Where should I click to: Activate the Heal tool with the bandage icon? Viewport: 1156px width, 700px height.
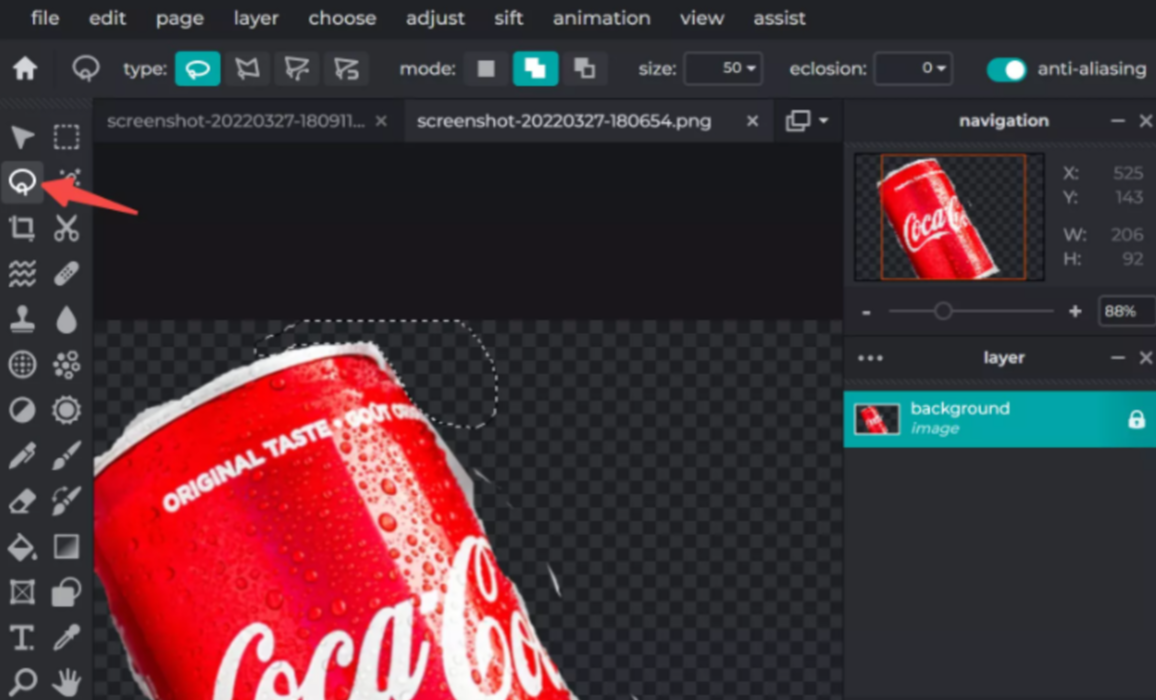[66, 273]
